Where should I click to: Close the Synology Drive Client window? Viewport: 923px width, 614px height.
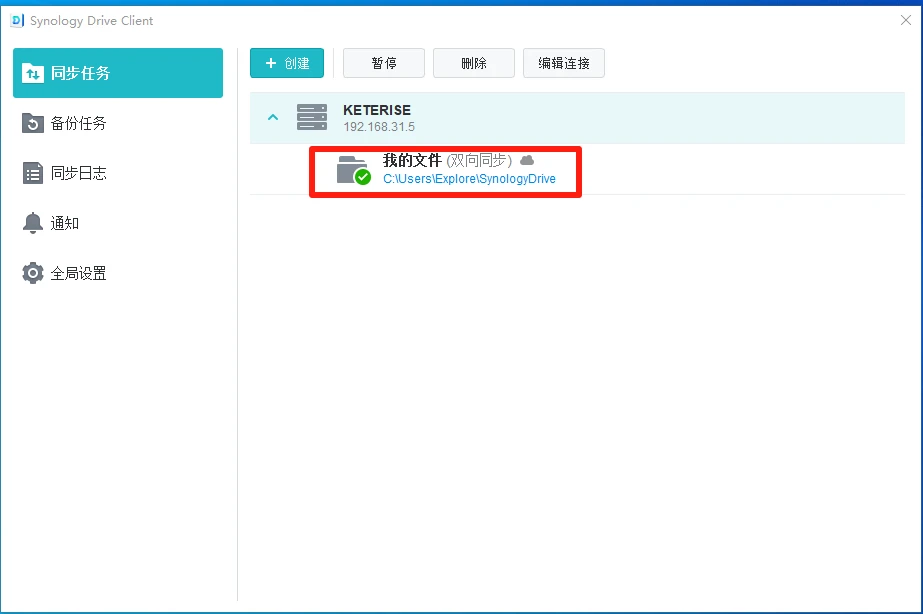(906, 21)
